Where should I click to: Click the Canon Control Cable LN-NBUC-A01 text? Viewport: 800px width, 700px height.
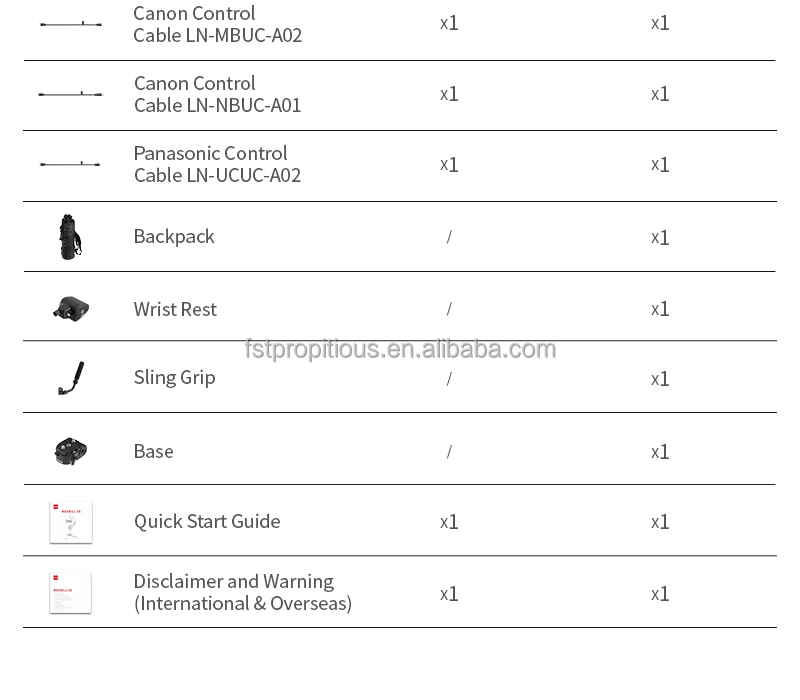coord(217,94)
